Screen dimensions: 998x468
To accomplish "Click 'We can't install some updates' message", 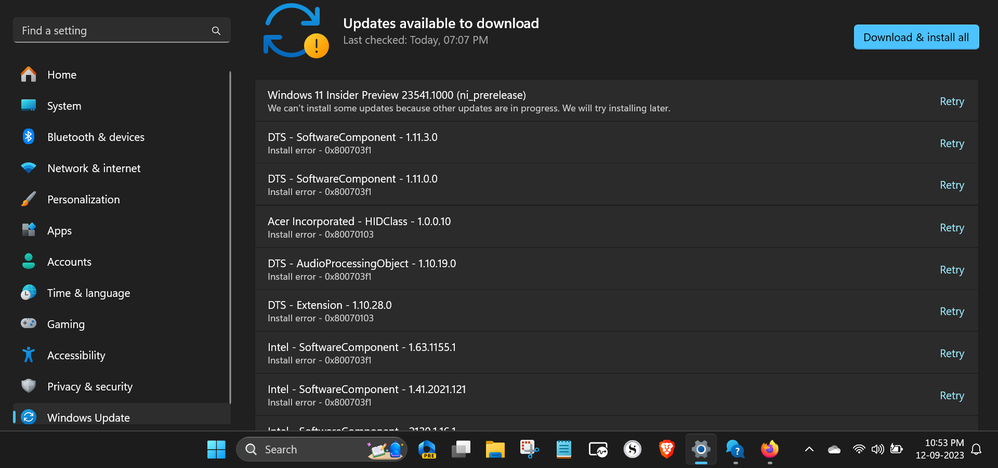I will (468, 108).
